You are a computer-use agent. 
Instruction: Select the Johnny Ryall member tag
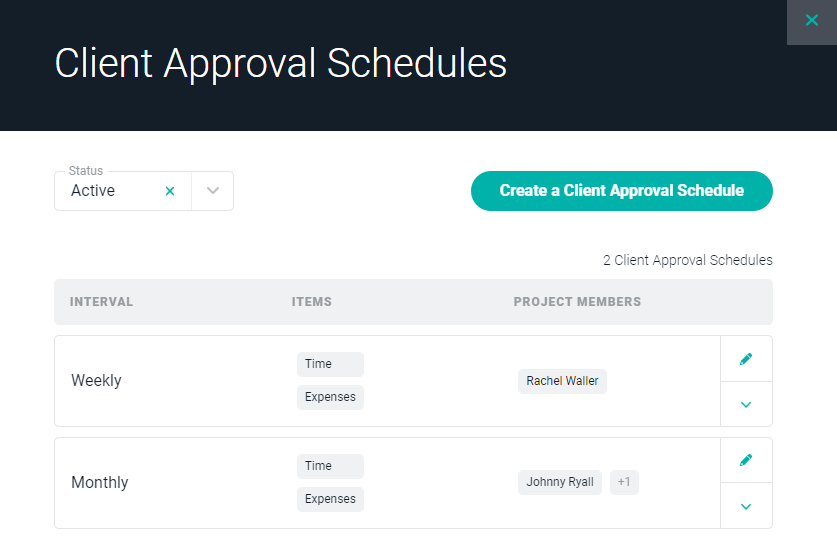pos(559,482)
